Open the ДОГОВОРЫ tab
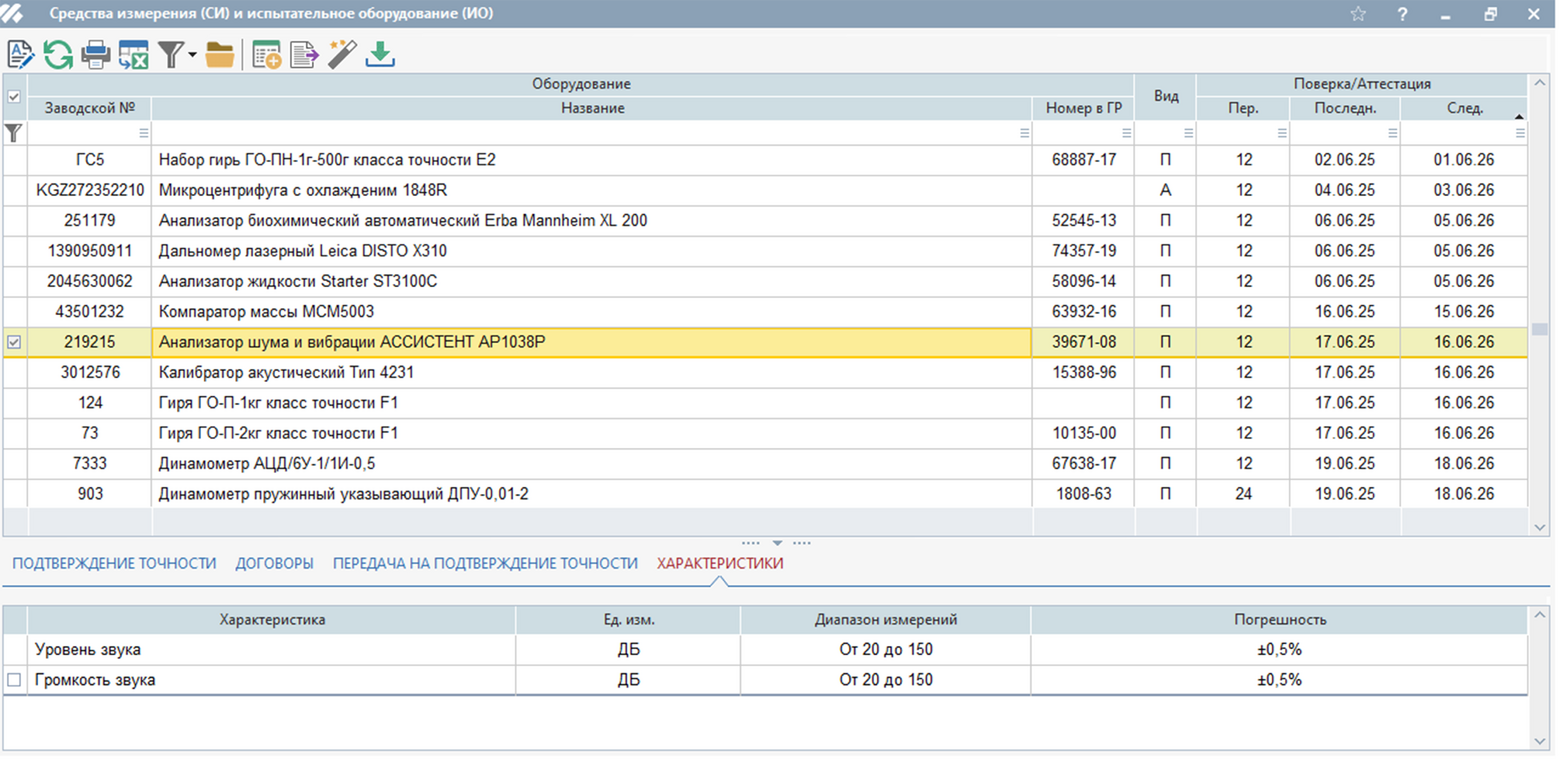1560x763 pixels. click(274, 563)
